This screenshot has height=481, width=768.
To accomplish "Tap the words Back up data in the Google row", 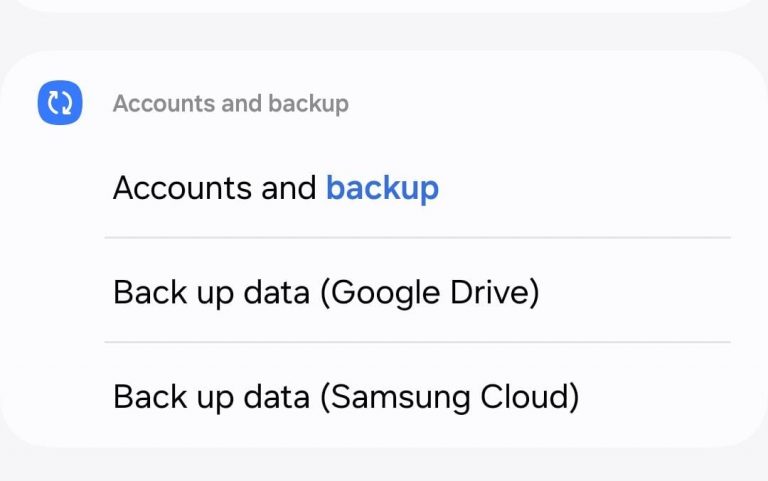I will tap(213, 293).
